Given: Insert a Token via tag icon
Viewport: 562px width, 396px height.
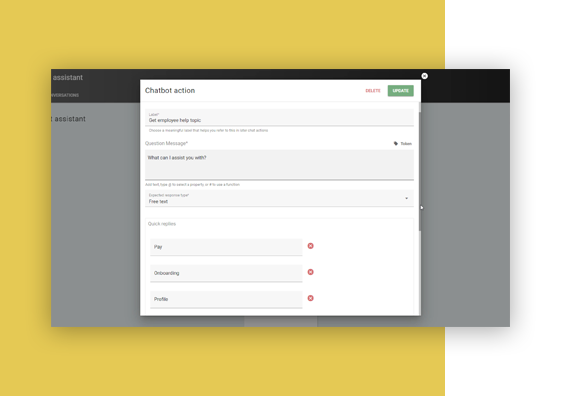Looking at the screenshot, I should [403, 144].
